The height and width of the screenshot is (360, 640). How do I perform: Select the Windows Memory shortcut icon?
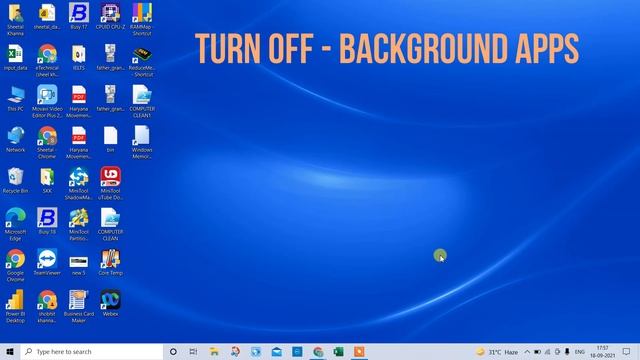tap(142, 136)
